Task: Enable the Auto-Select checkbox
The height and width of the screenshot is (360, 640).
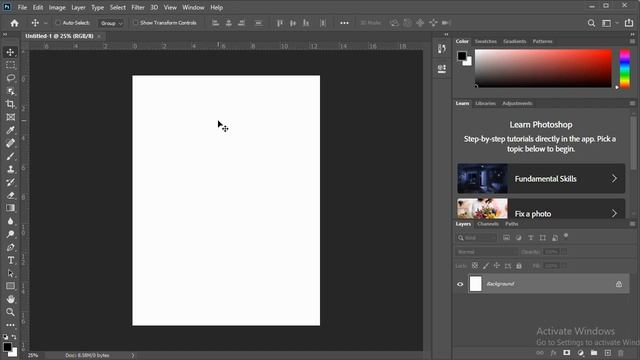Action: click(x=58, y=23)
